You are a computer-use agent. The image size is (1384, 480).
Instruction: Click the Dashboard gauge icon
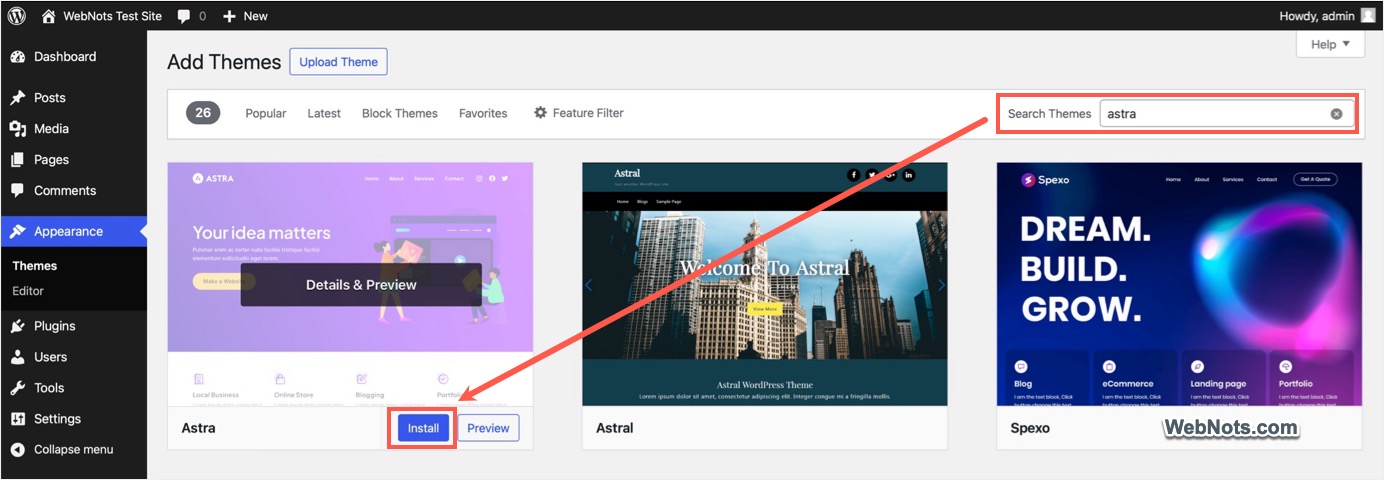point(17,57)
